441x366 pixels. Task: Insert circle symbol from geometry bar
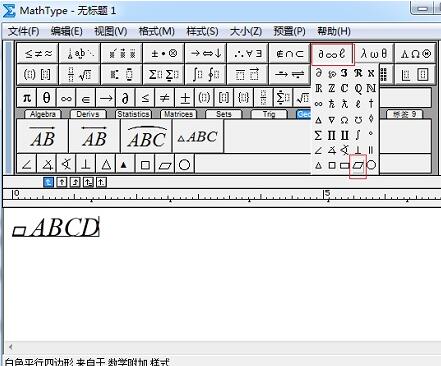pos(184,164)
